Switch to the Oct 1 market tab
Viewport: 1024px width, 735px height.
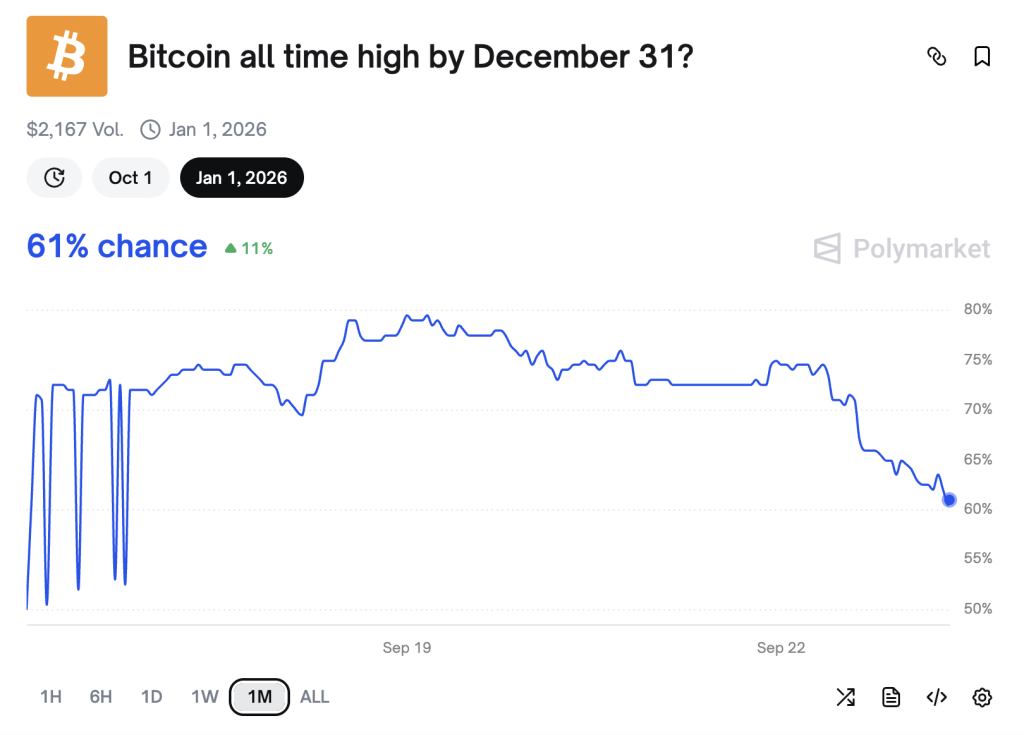[131, 178]
